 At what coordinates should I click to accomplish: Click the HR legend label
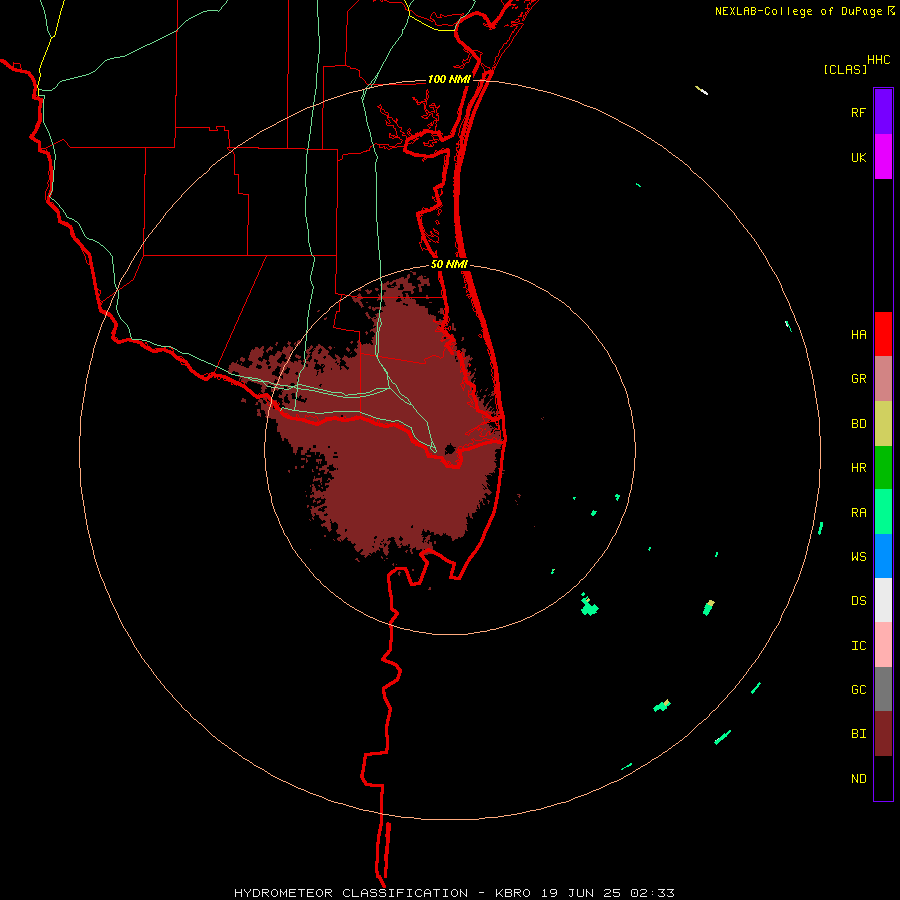858,468
